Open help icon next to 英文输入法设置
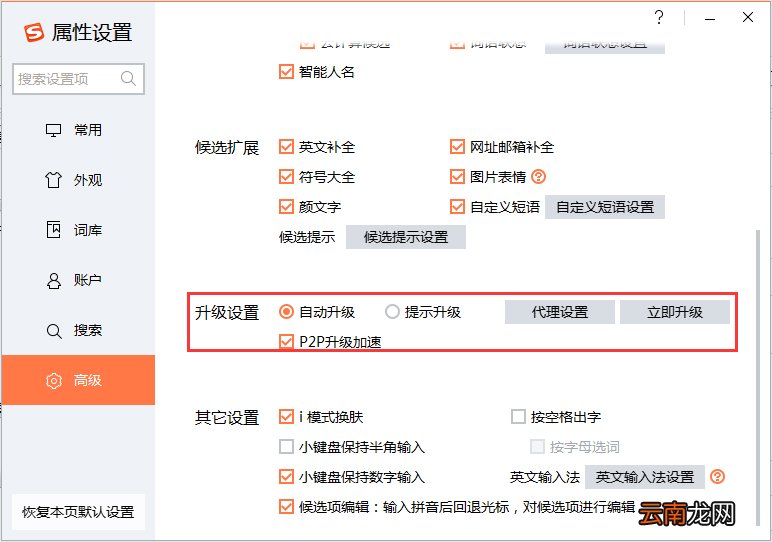This screenshot has height=542, width=772. (x=717, y=477)
